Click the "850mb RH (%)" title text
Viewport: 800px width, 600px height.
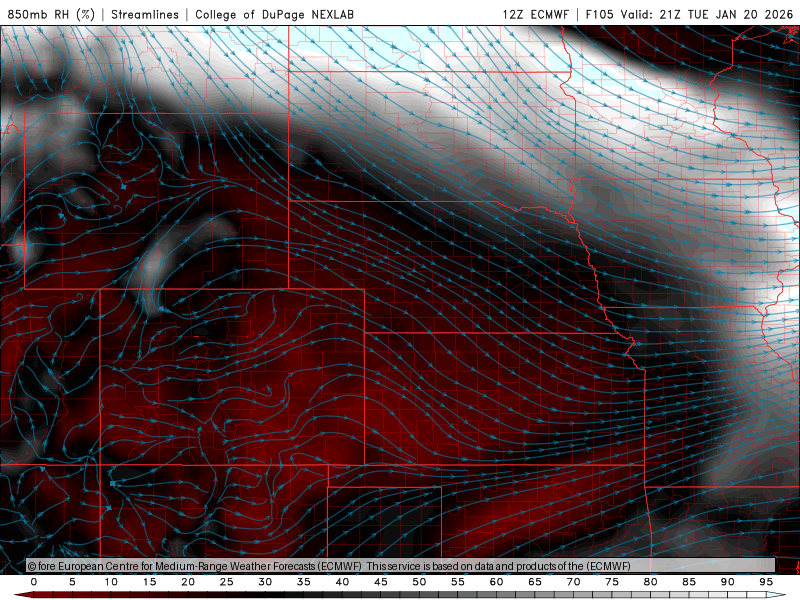(x=51, y=14)
